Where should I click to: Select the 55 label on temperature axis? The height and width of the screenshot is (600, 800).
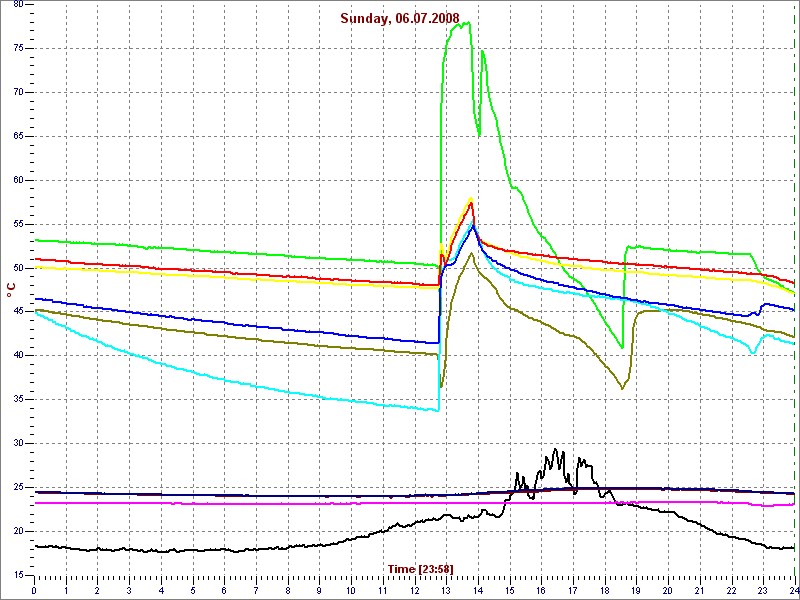pos(18,224)
